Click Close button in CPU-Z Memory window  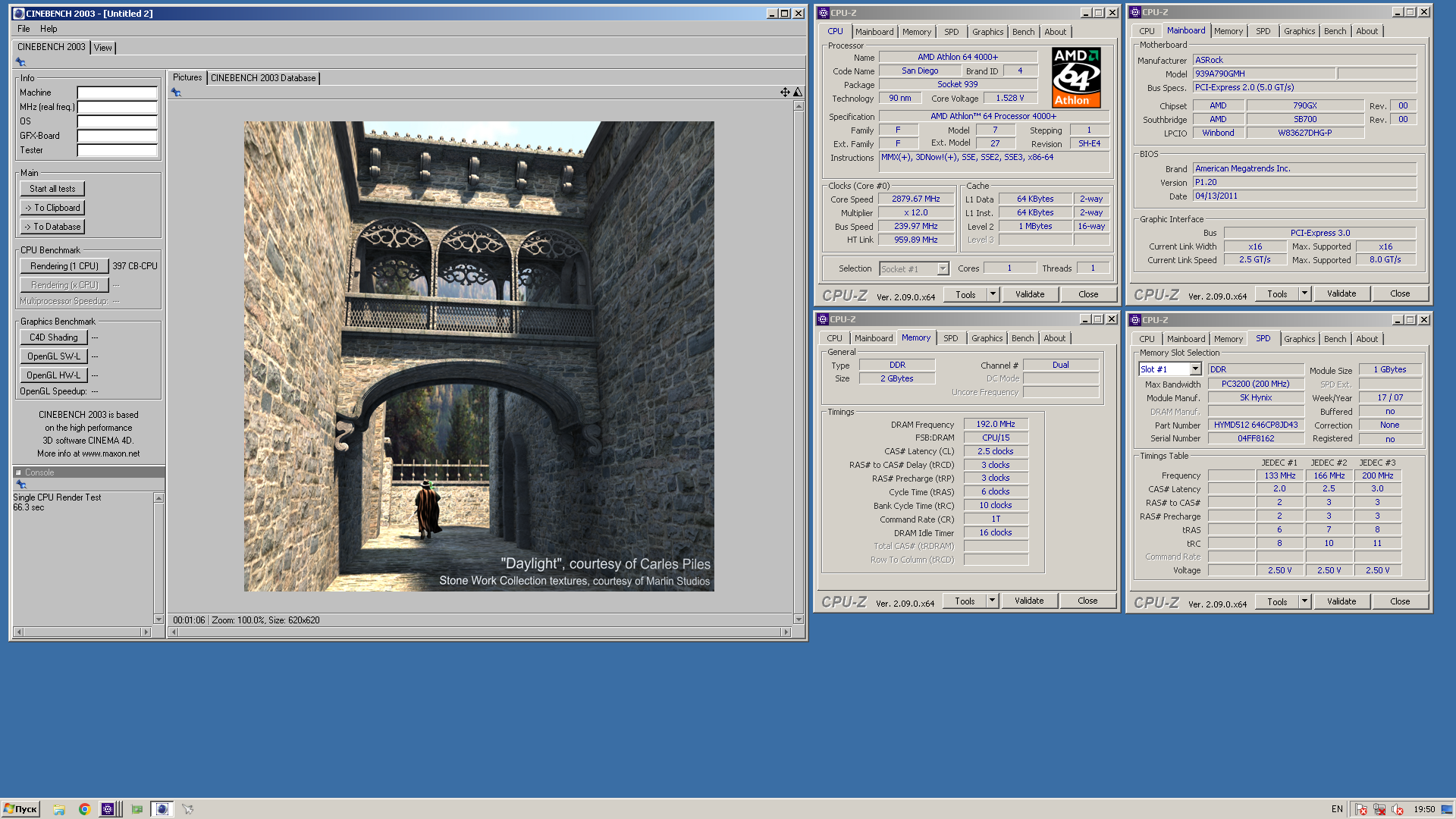click(x=1087, y=601)
